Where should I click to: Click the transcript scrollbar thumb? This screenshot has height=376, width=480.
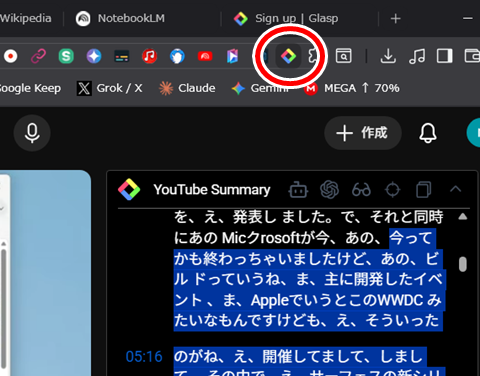click(463, 265)
